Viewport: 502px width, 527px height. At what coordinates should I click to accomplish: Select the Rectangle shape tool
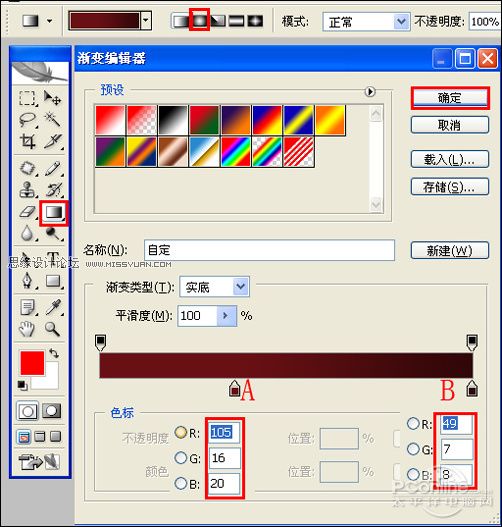point(53,281)
